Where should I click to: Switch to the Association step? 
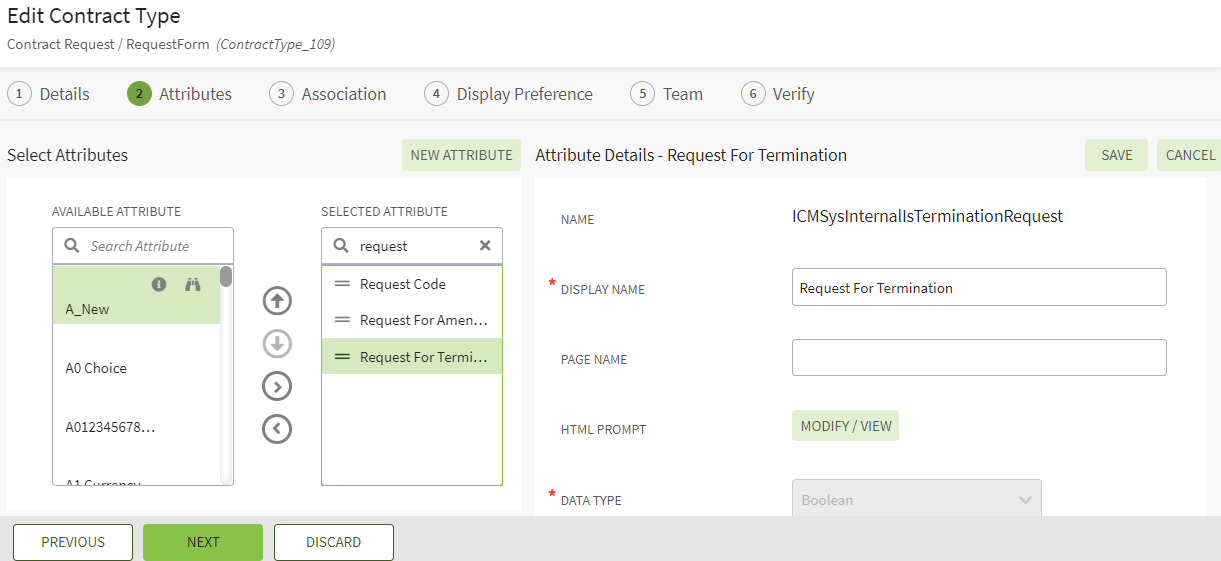pos(328,94)
